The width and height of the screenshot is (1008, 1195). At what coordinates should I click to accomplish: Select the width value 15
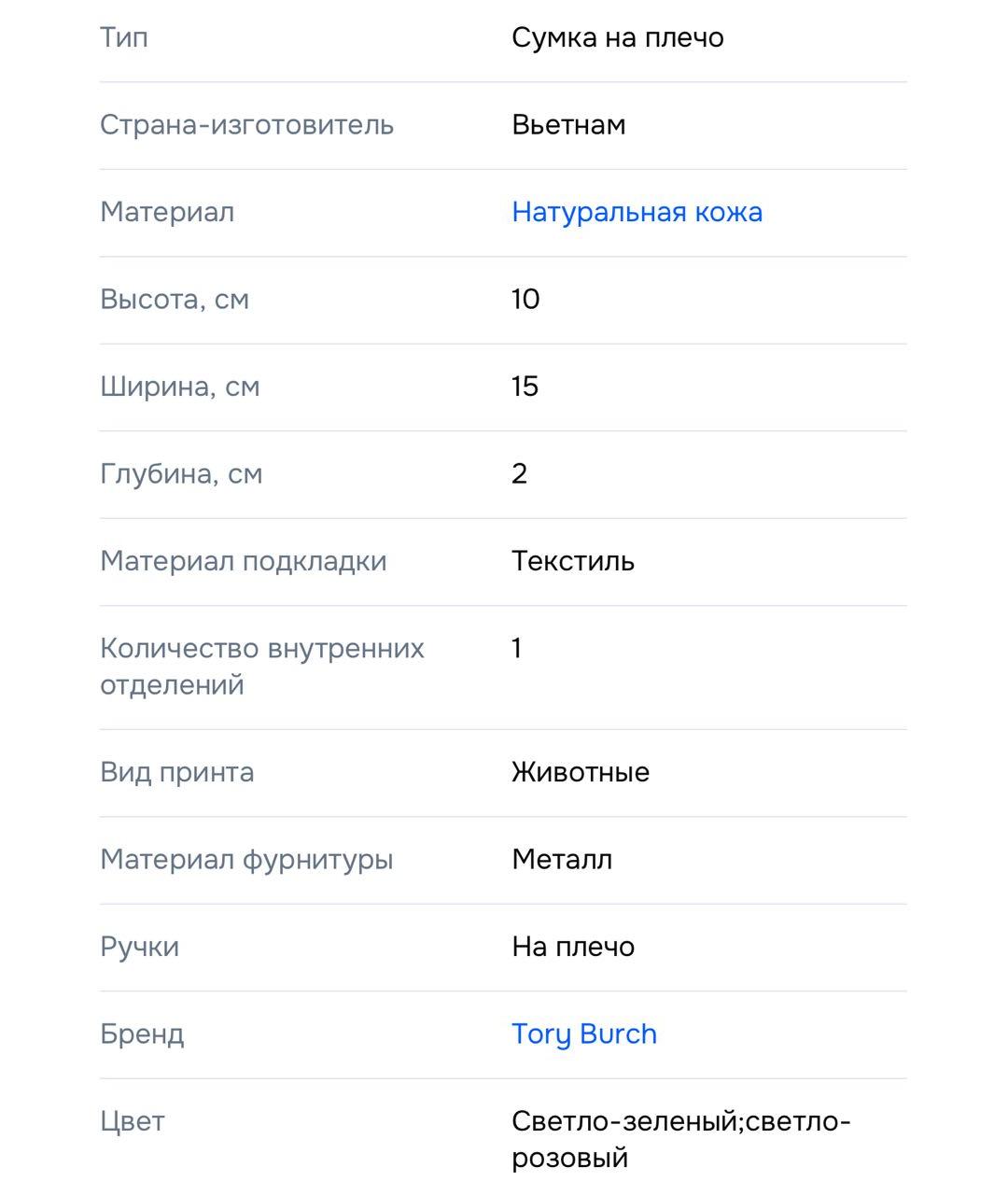click(525, 387)
